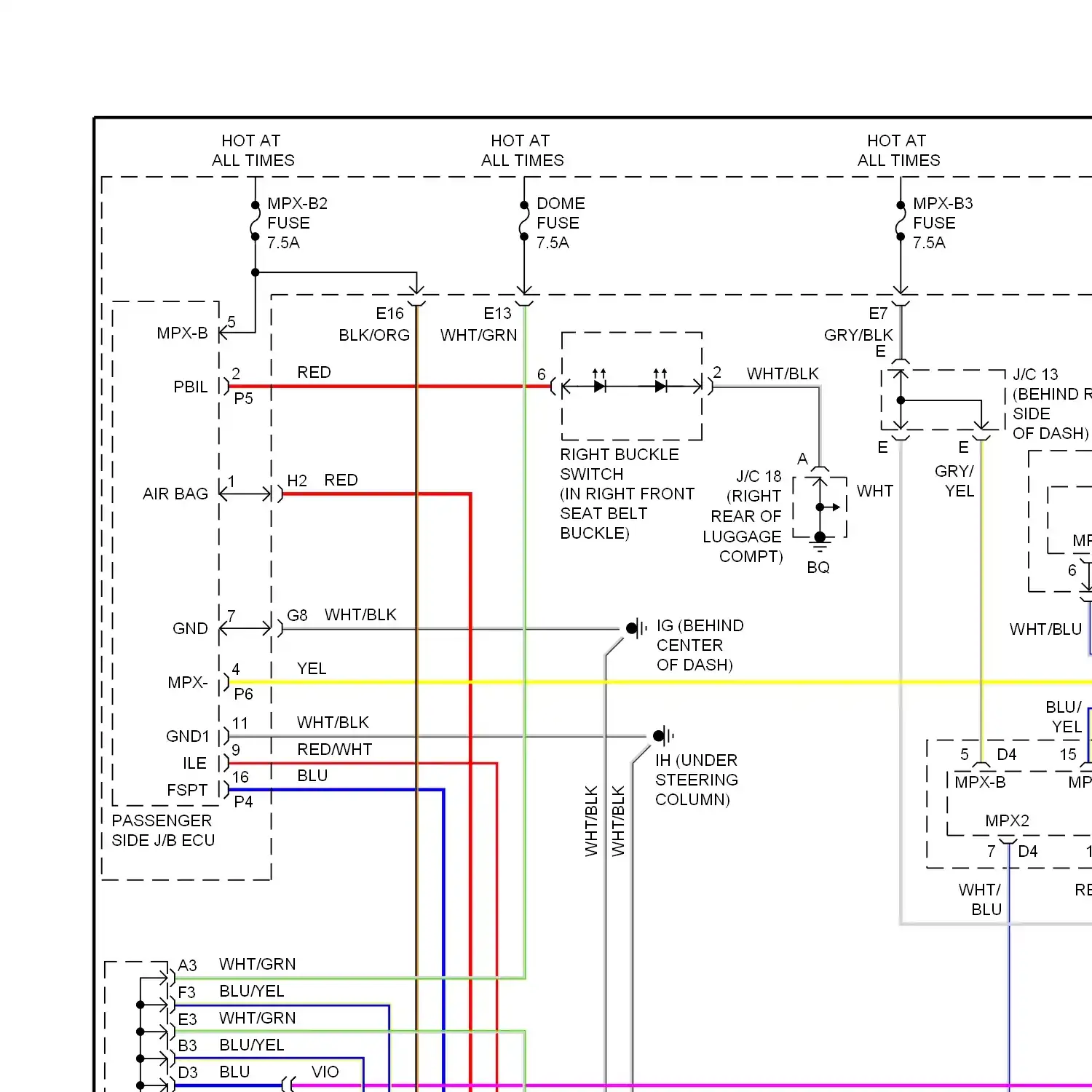1092x1092 pixels.
Task: Select the GRY/YEL wire label
Action: click(954, 480)
